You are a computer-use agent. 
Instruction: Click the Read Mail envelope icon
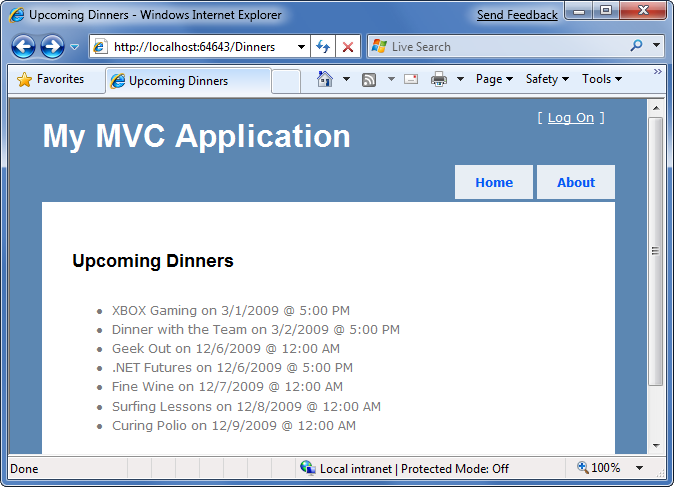[x=411, y=80]
